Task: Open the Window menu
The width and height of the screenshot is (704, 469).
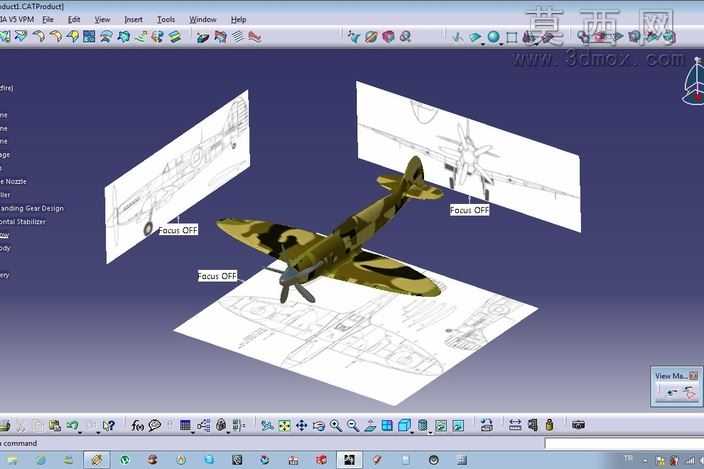Action: tap(202, 20)
